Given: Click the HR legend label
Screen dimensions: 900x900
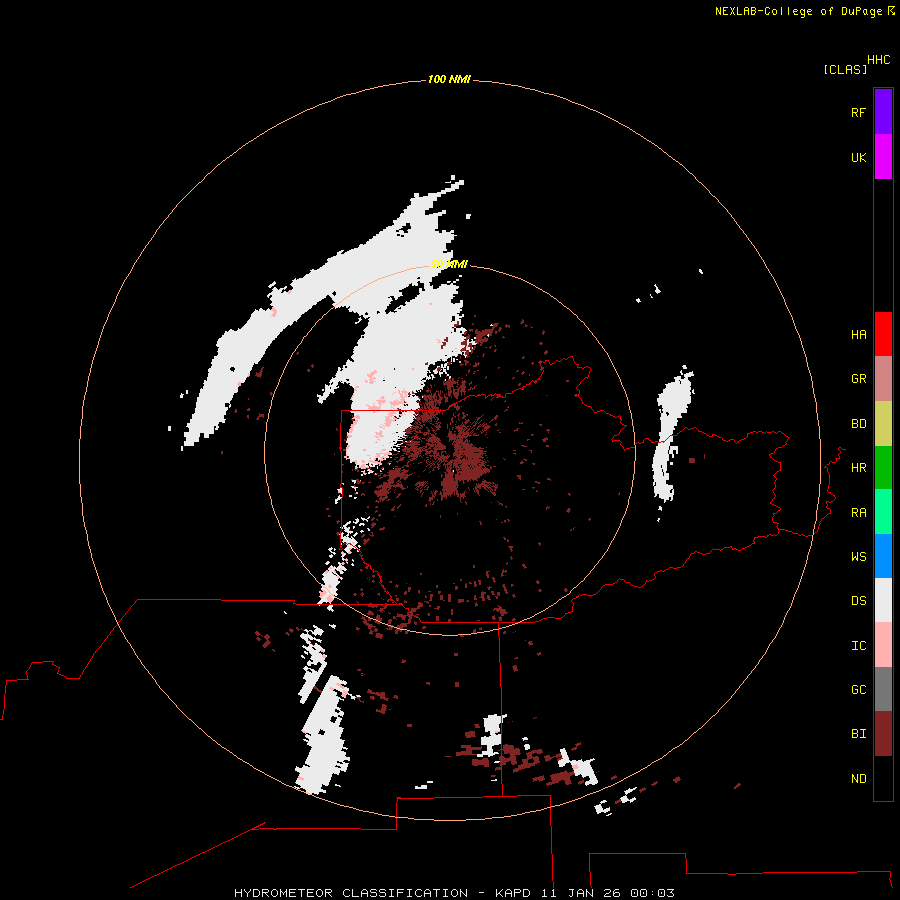Looking at the screenshot, I should point(859,468).
